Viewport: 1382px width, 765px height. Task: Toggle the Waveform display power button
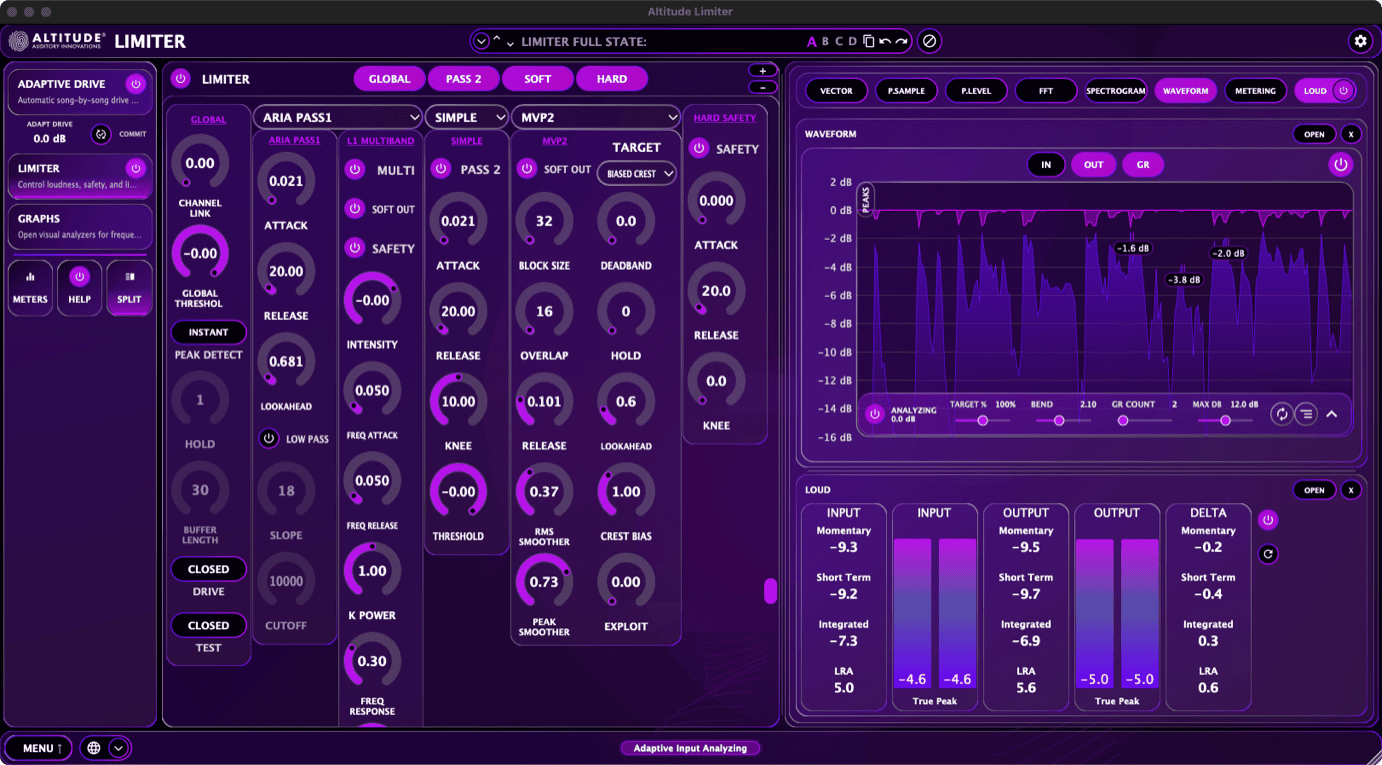(1341, 165)
